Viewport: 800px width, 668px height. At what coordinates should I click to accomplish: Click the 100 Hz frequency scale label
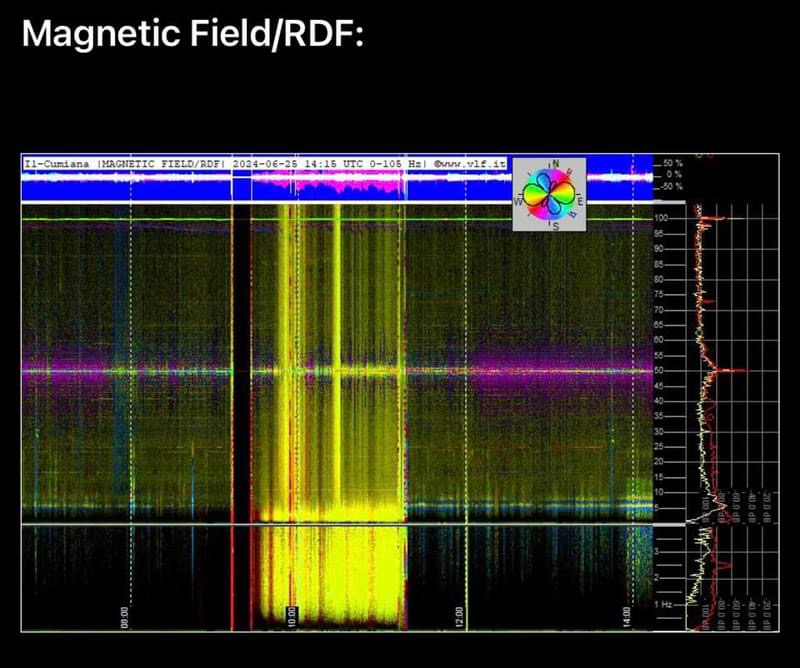coord(660,217)
